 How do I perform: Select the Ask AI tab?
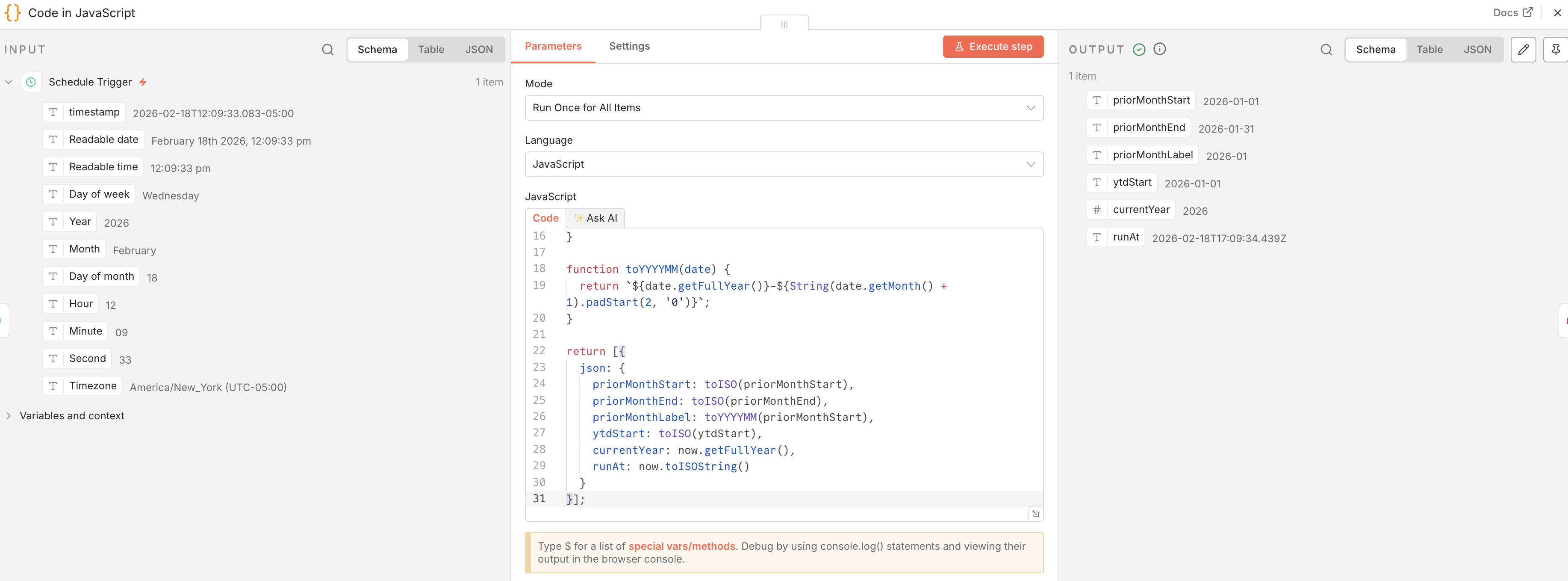(595, 218)
